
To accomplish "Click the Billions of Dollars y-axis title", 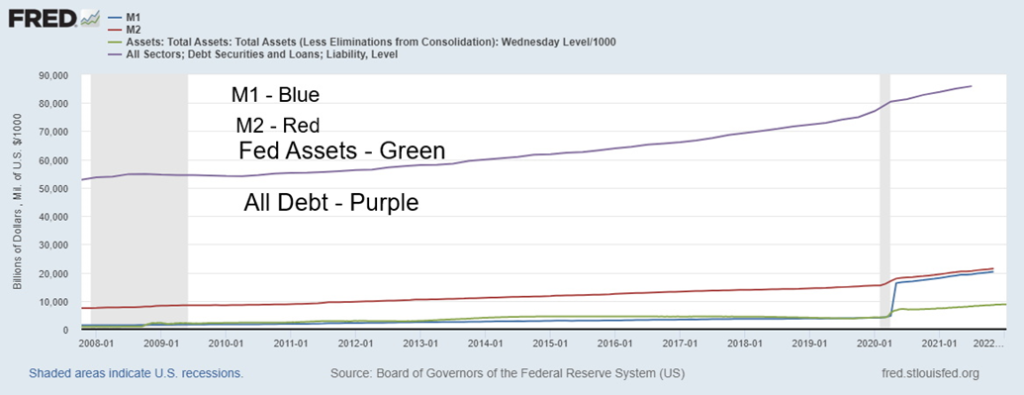I will [18, 202].
